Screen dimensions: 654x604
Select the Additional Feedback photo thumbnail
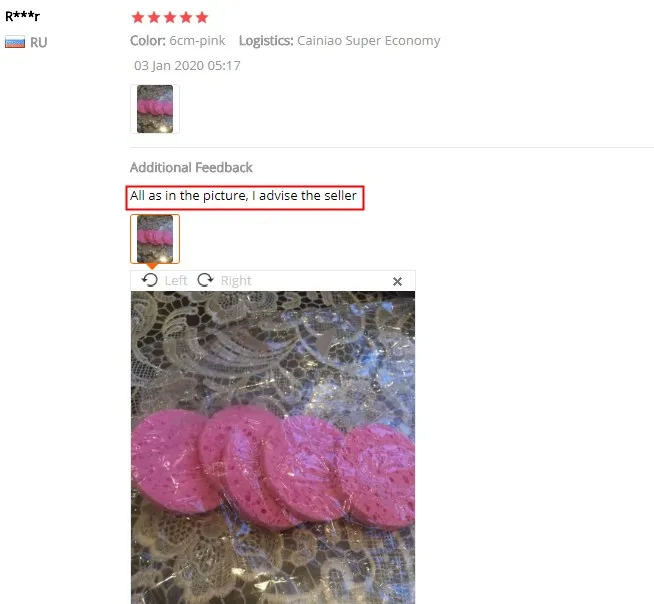(155, 239)
